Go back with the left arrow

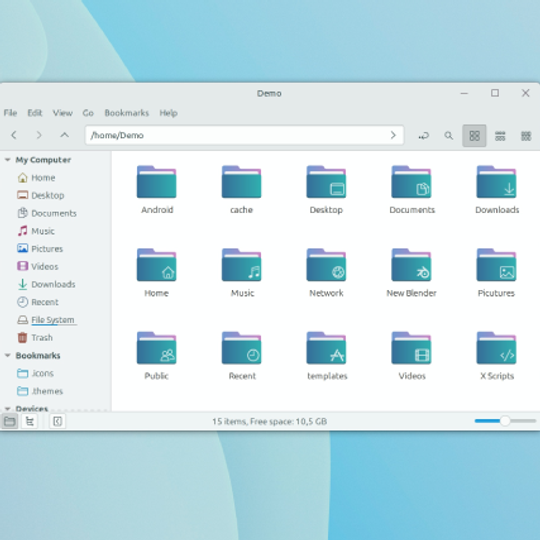coord(14,135)
